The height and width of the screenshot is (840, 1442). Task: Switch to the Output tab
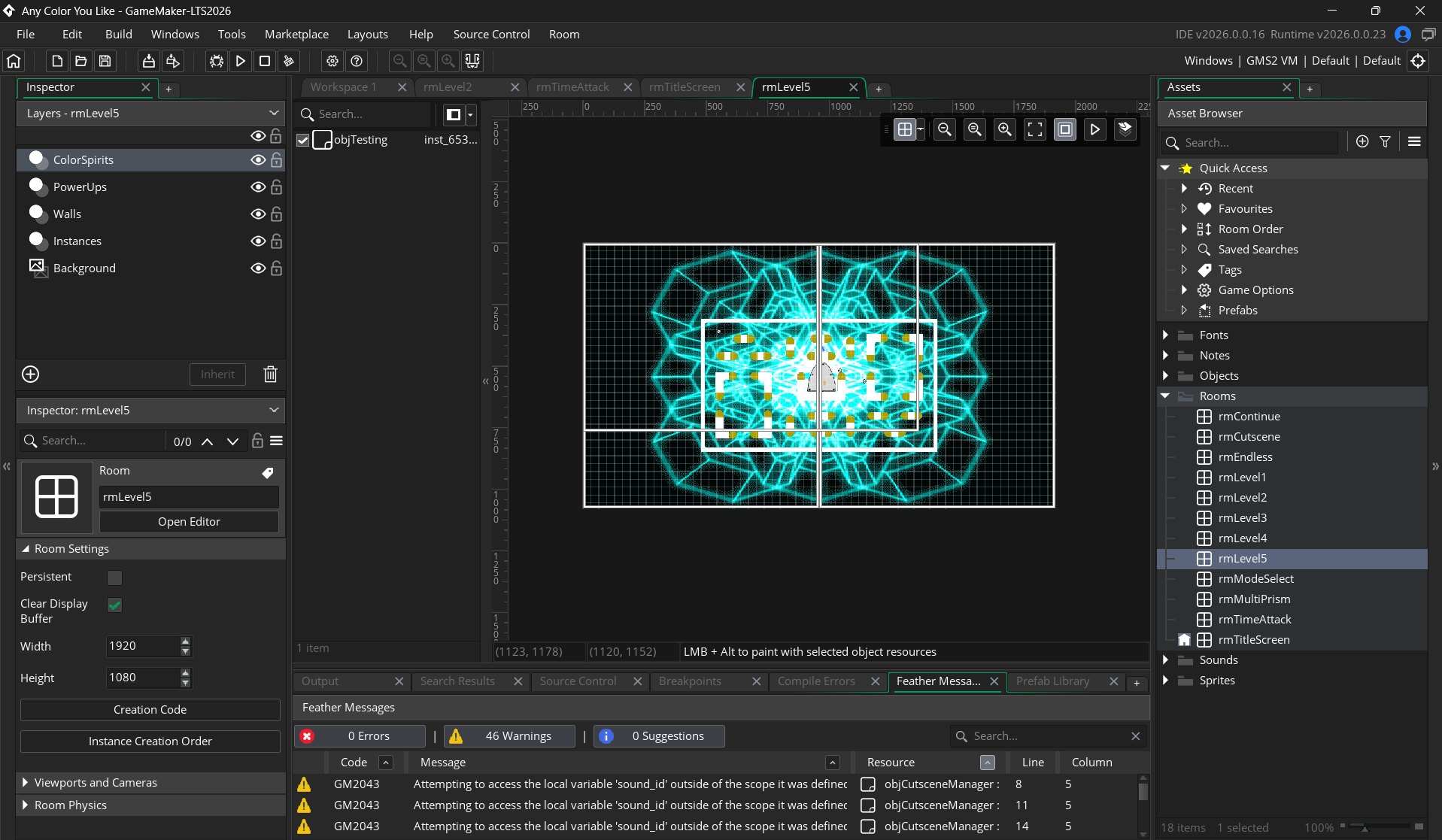[320, 681]
